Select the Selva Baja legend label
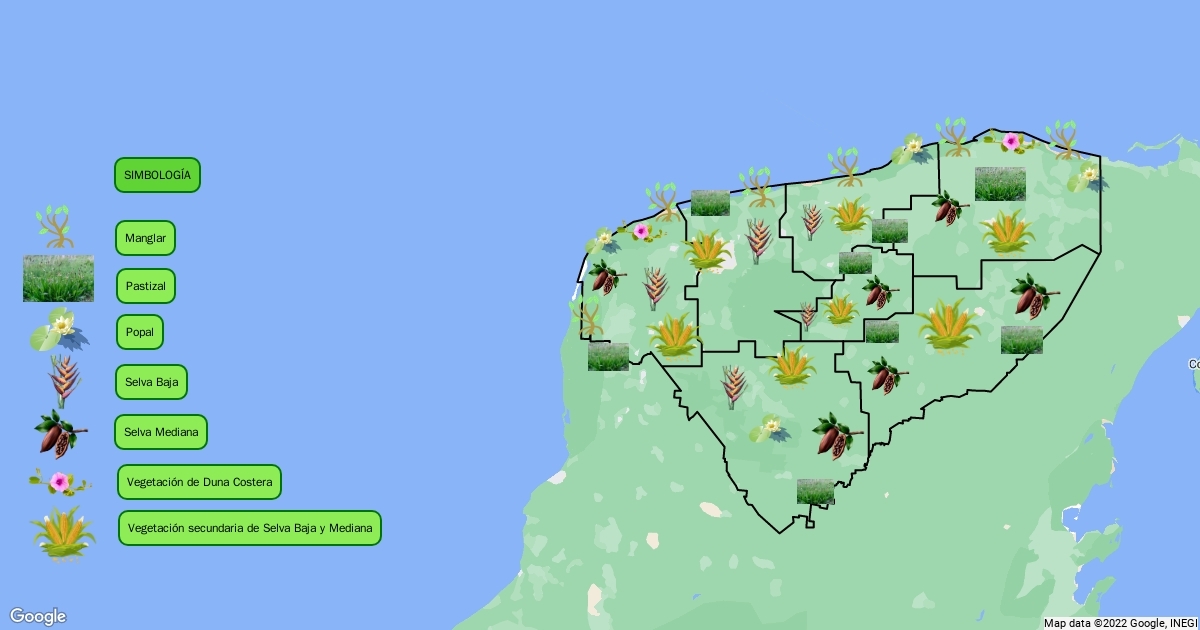This screenshot has height=630, width=1200. (151, 382)
